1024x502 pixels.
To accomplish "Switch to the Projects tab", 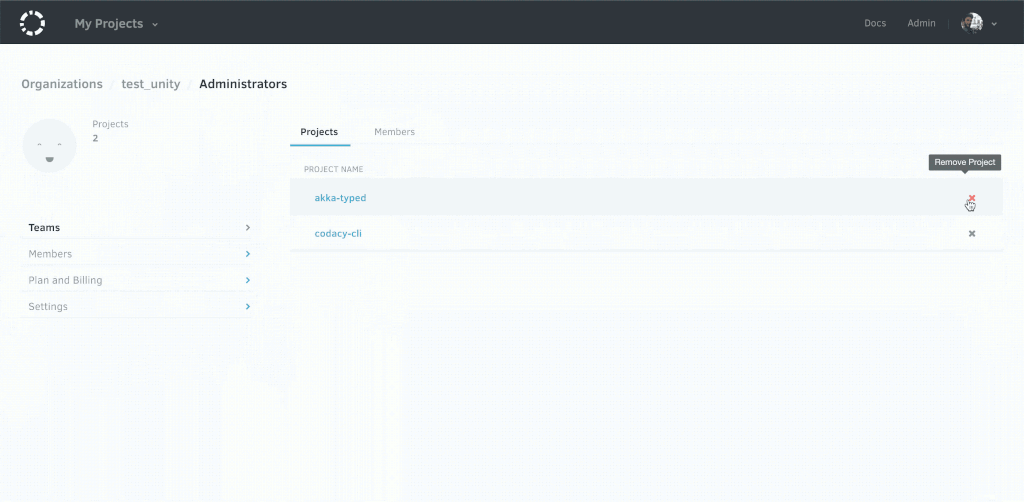I will click(x=319, y=132).
